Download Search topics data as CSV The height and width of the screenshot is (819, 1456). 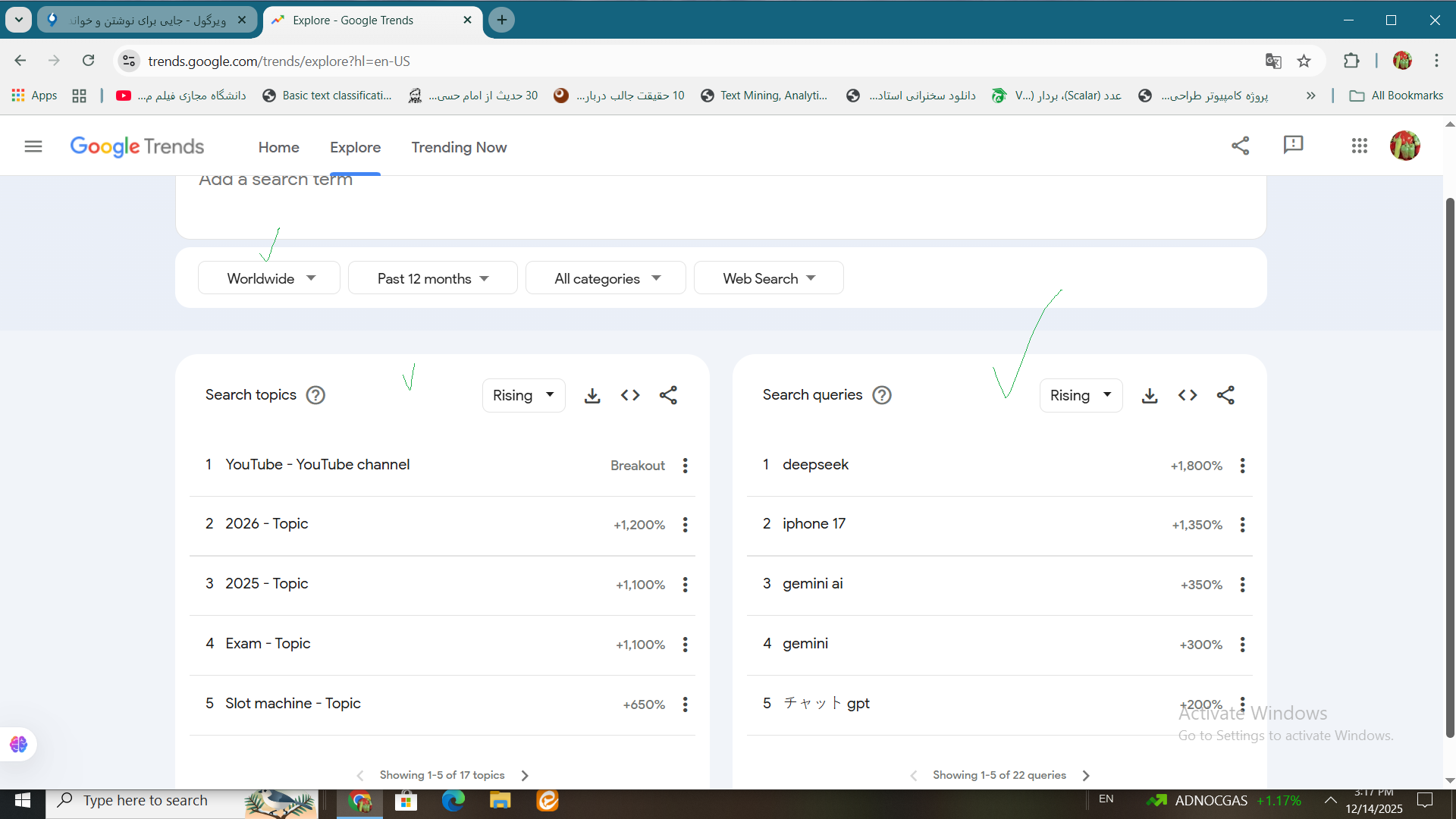(x=592, y=395)
